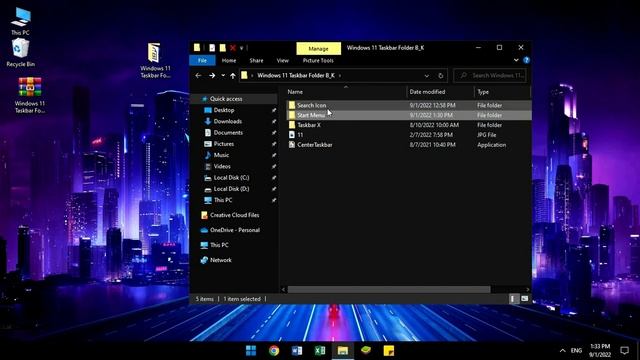
Task: Open Sticky Notes from taskbar
Action: click(x=389, y=351)
